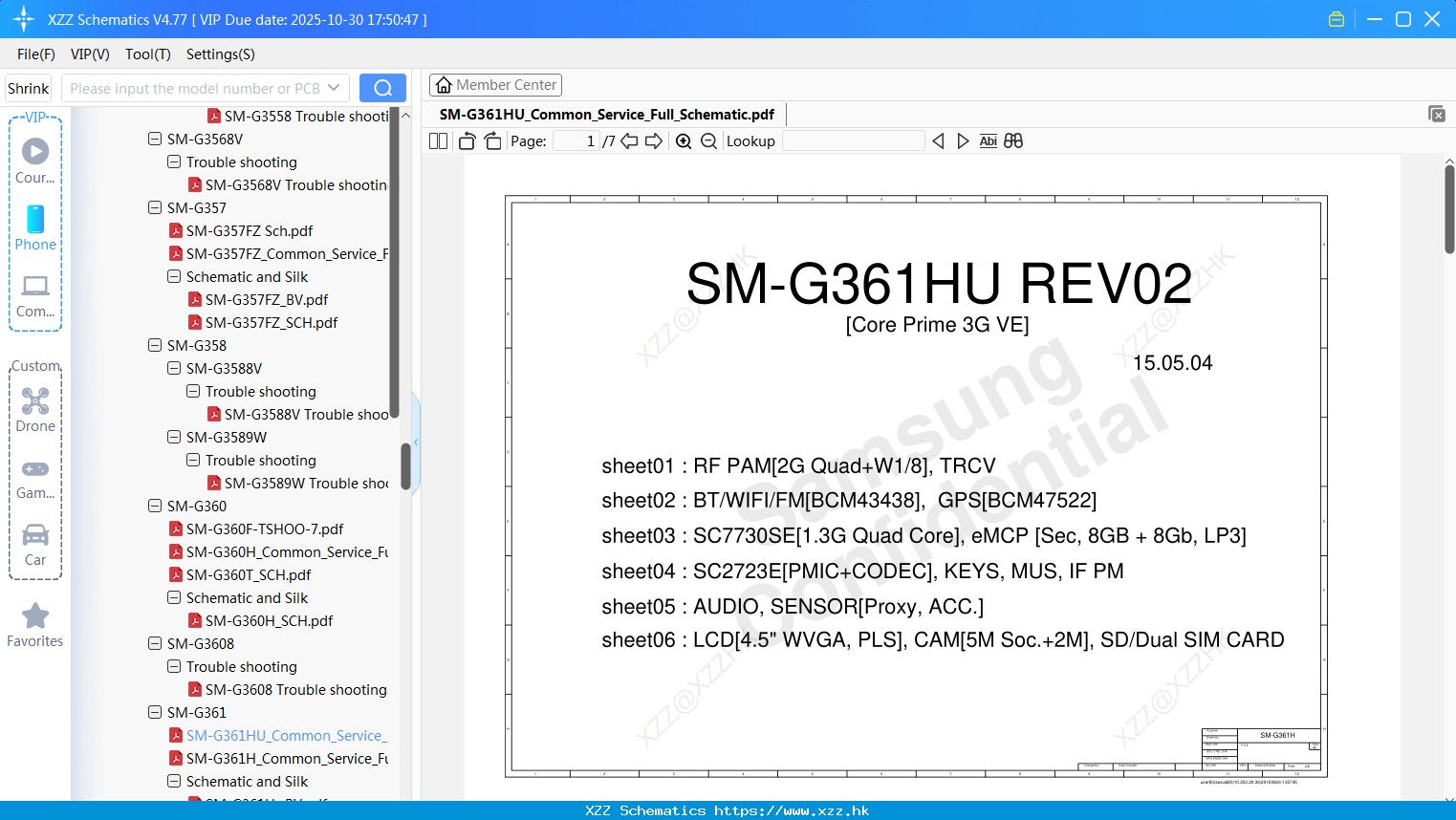Rotate page counterclockwise
Image resolution: width=1456 pixels, height=820 pixels.
pos(467,140)
